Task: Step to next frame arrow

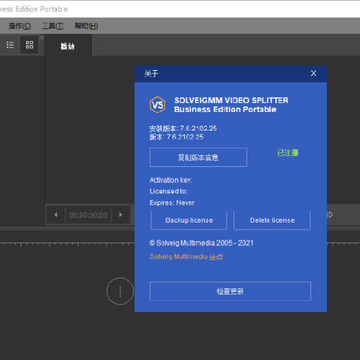Action: (x=121, y=215)
